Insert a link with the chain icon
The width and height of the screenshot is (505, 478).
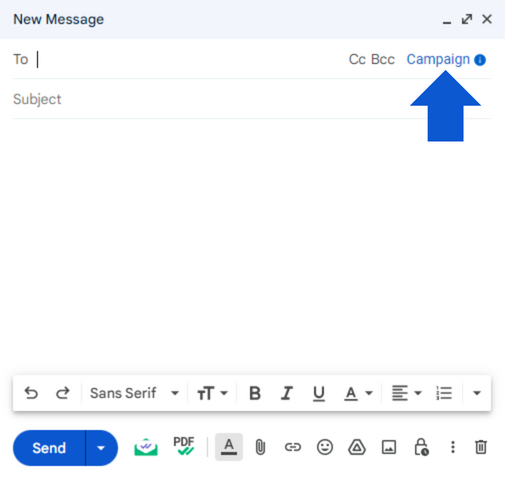[x=293, y=447]
